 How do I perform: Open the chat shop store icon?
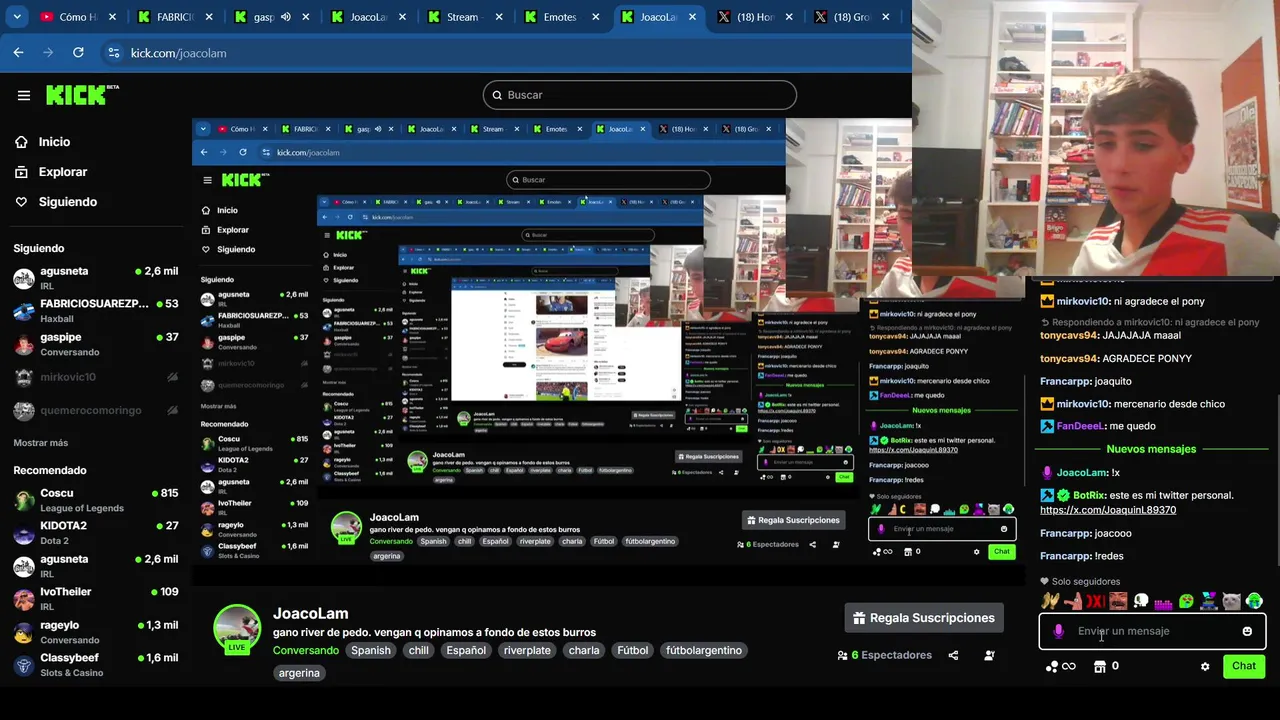(x=1100, y=666)
